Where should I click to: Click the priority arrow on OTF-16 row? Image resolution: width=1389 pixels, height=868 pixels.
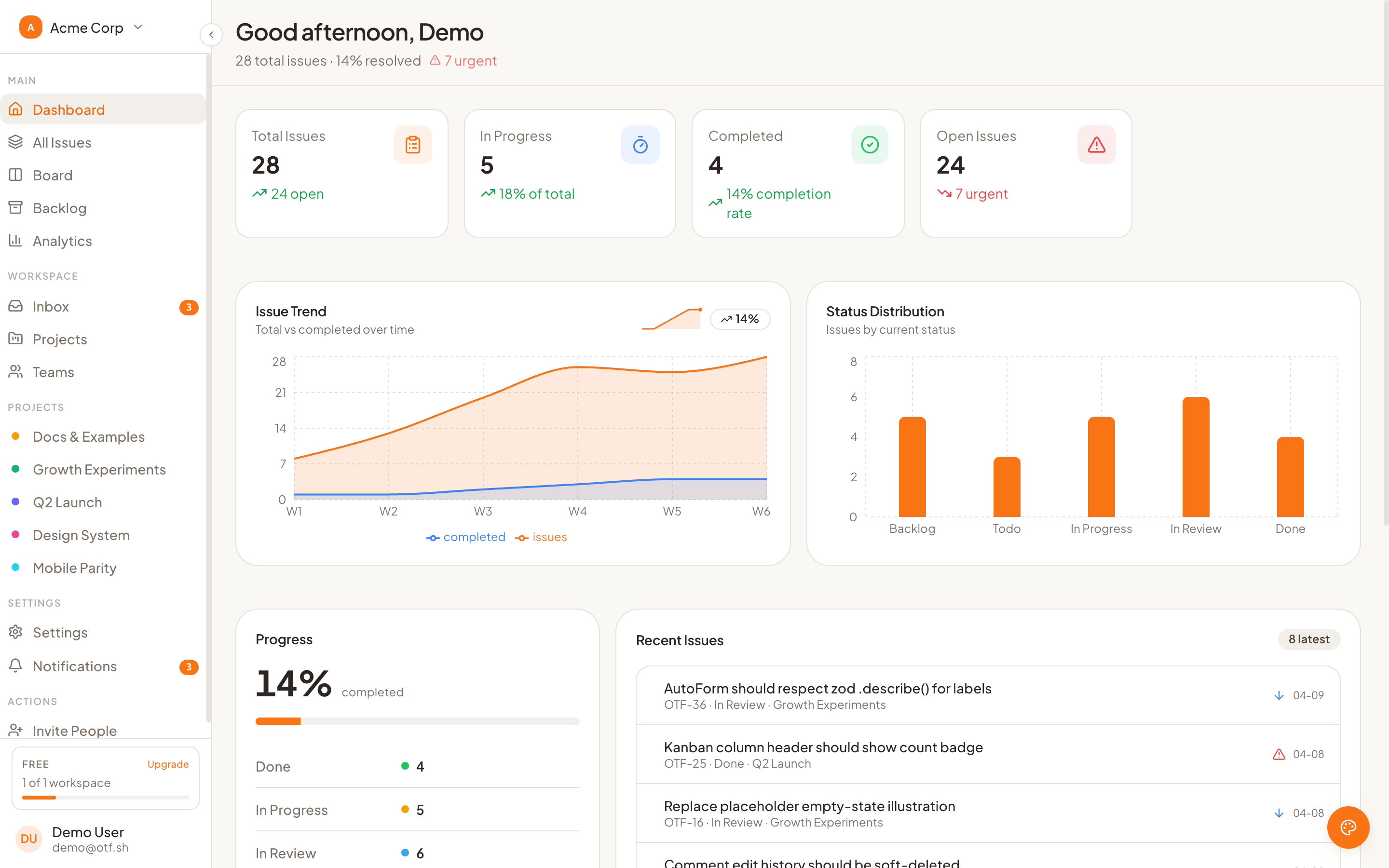pyautogui.click(x=1279, y=813)
